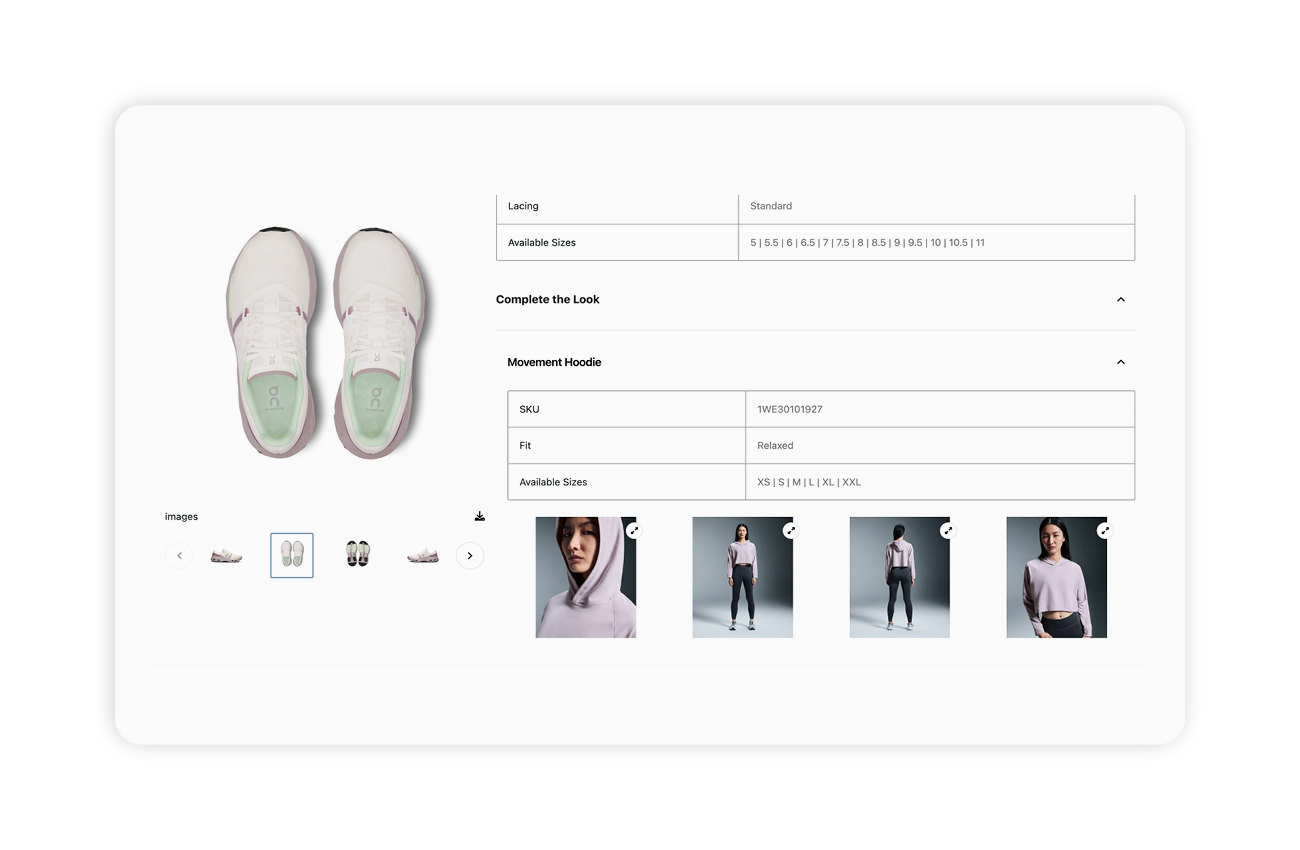Go to next shoe thumbnail

click(x=470, y=556)
